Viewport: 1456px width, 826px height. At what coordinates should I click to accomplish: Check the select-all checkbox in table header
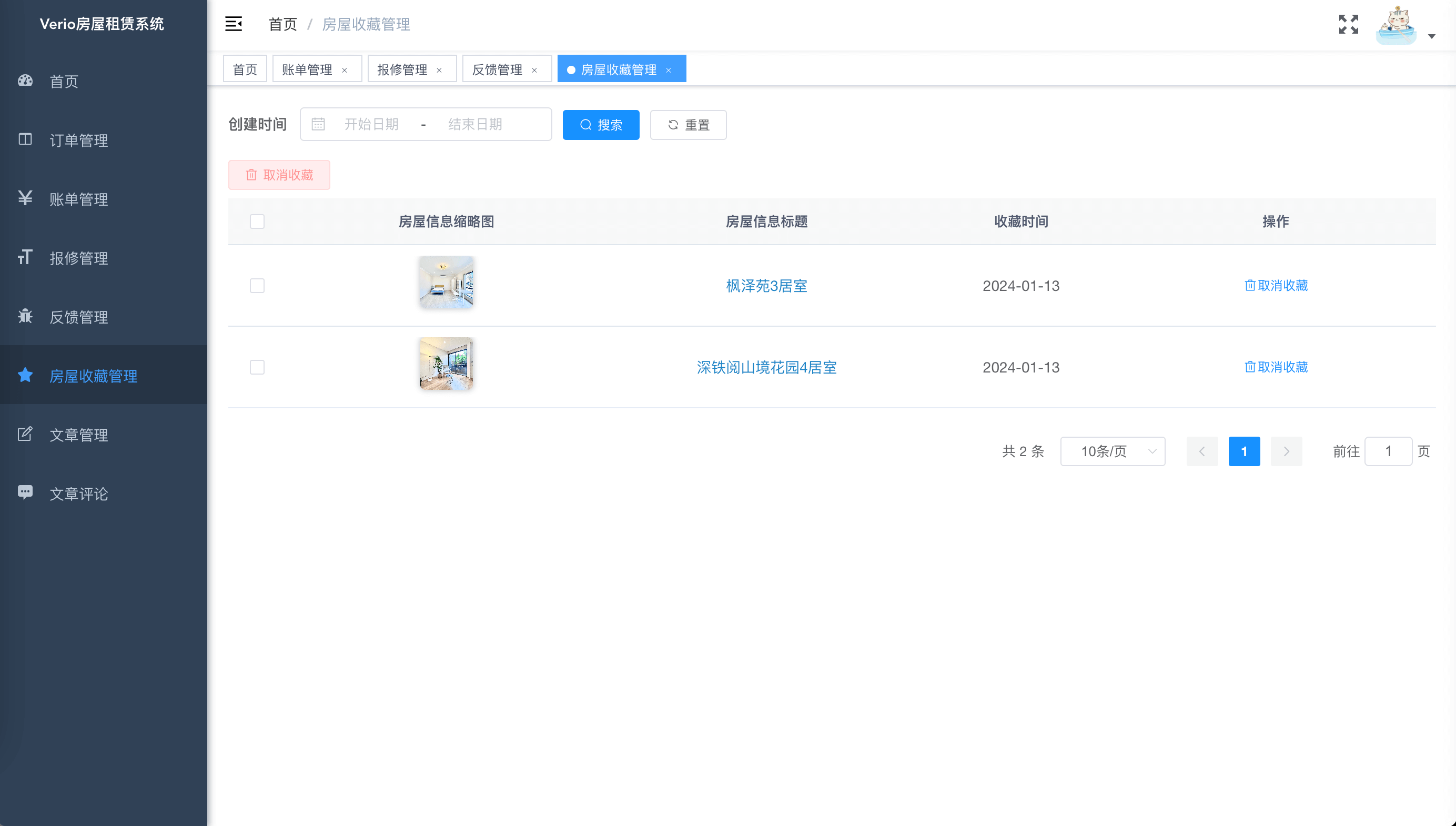257,221
